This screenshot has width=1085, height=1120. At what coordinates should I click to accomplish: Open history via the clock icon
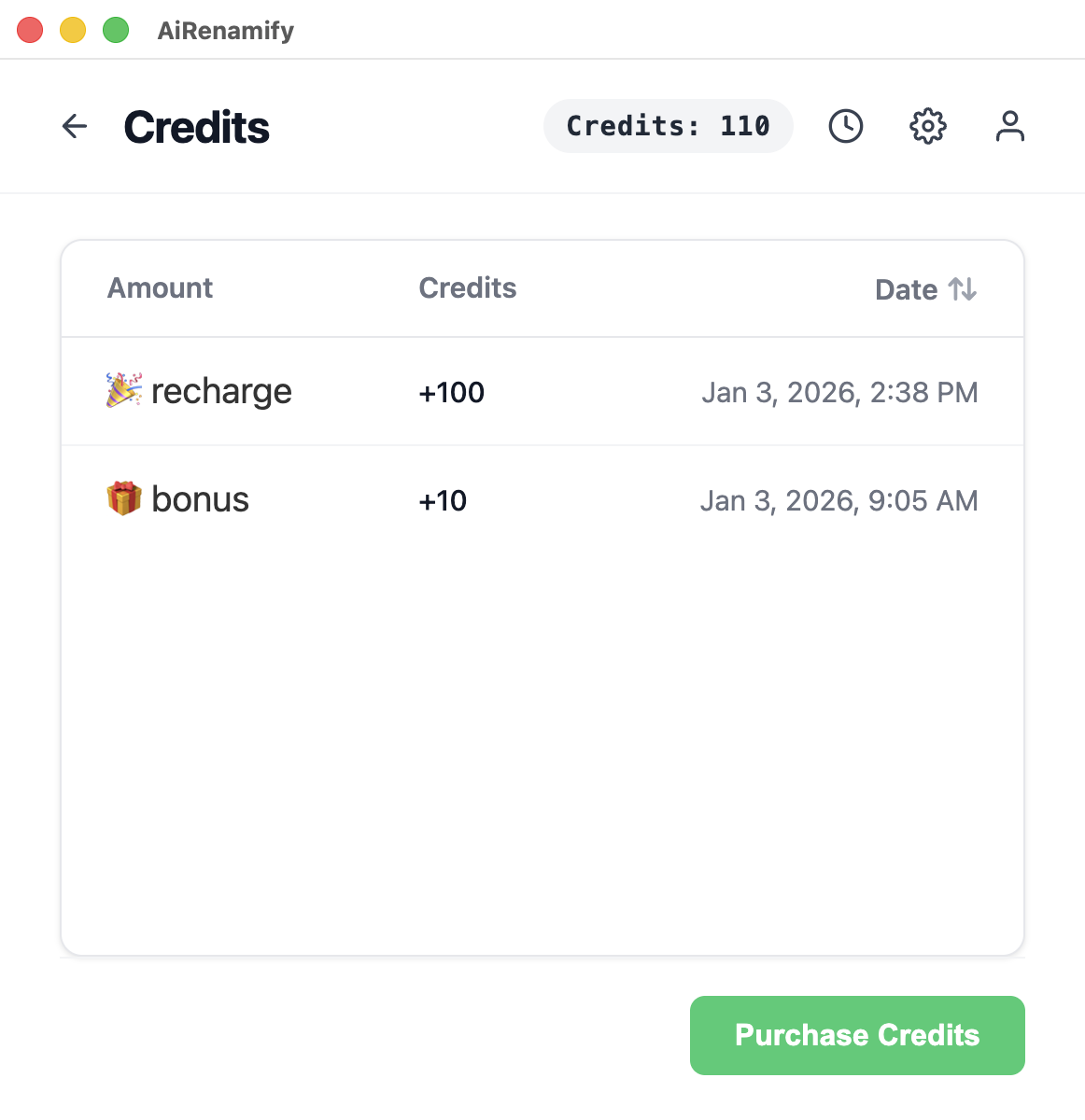coord(846,126)
